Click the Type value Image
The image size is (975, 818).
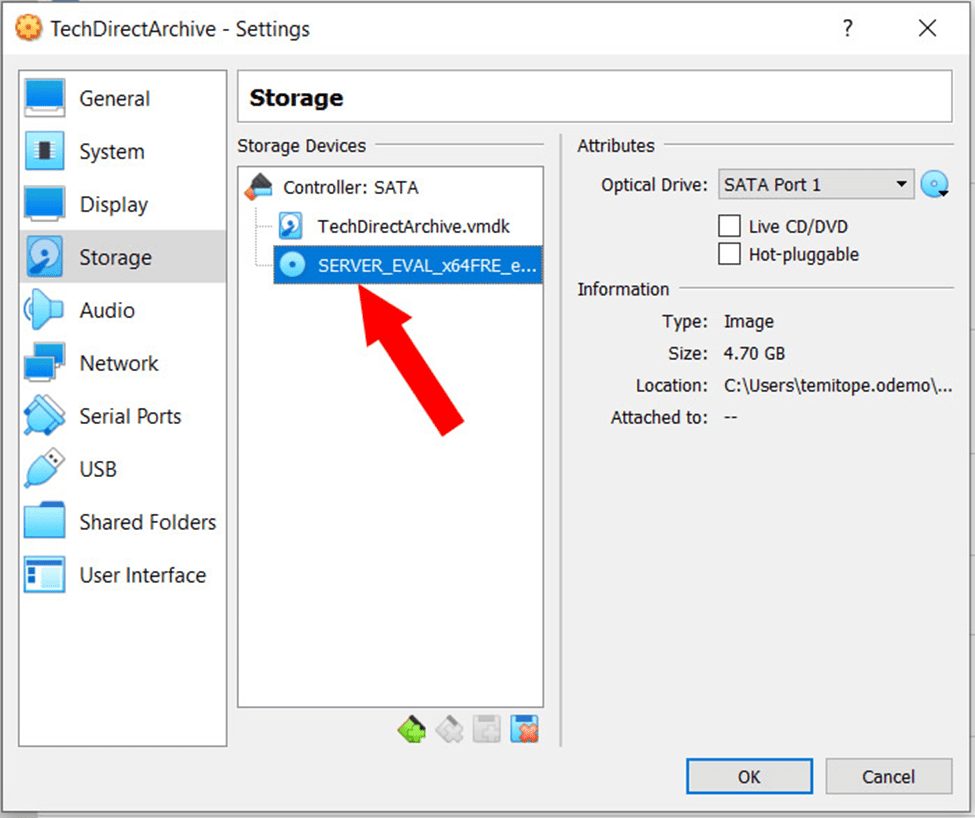point(749,321)
